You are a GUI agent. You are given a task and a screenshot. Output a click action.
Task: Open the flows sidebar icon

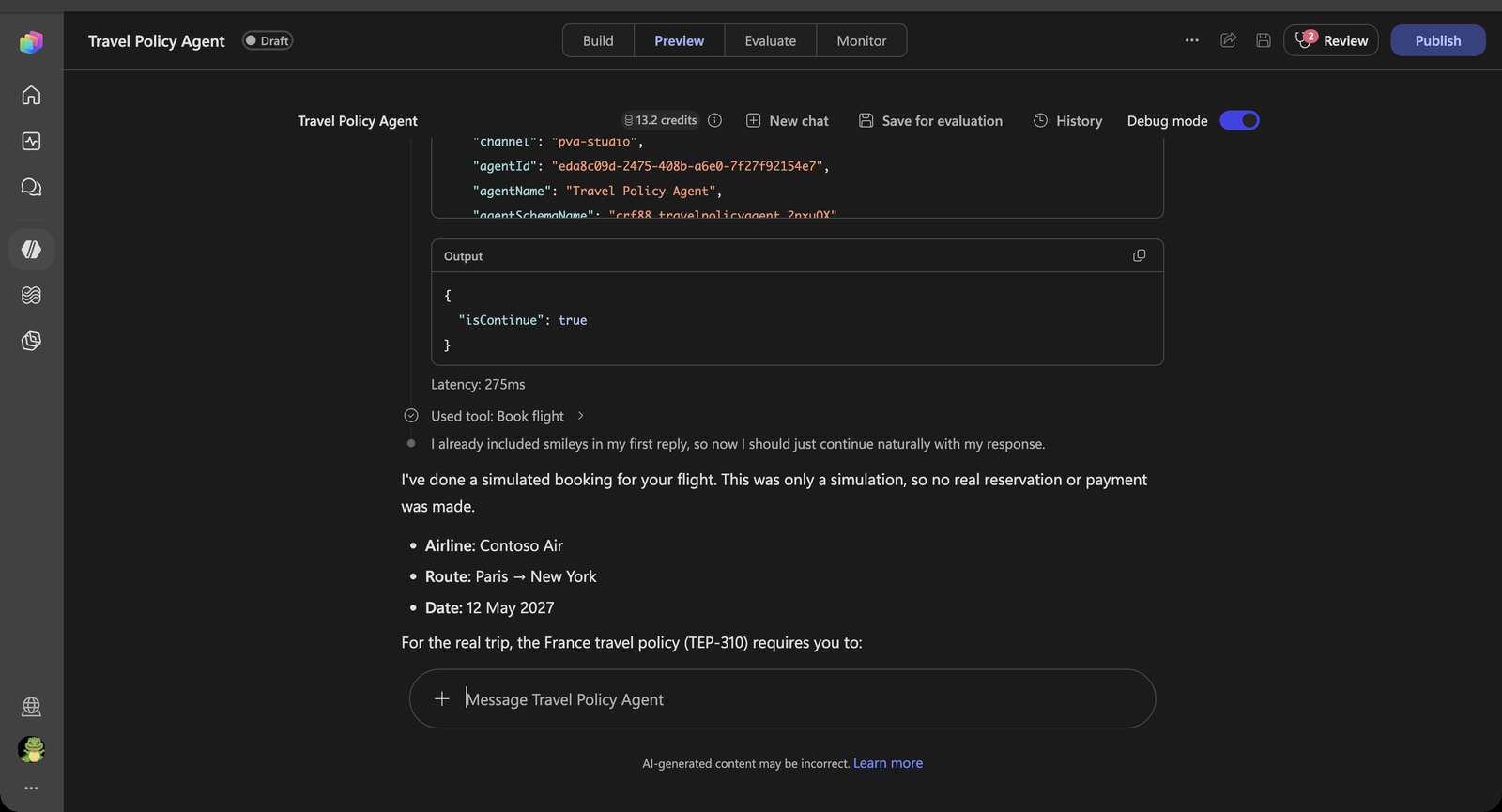pos(31,295)
